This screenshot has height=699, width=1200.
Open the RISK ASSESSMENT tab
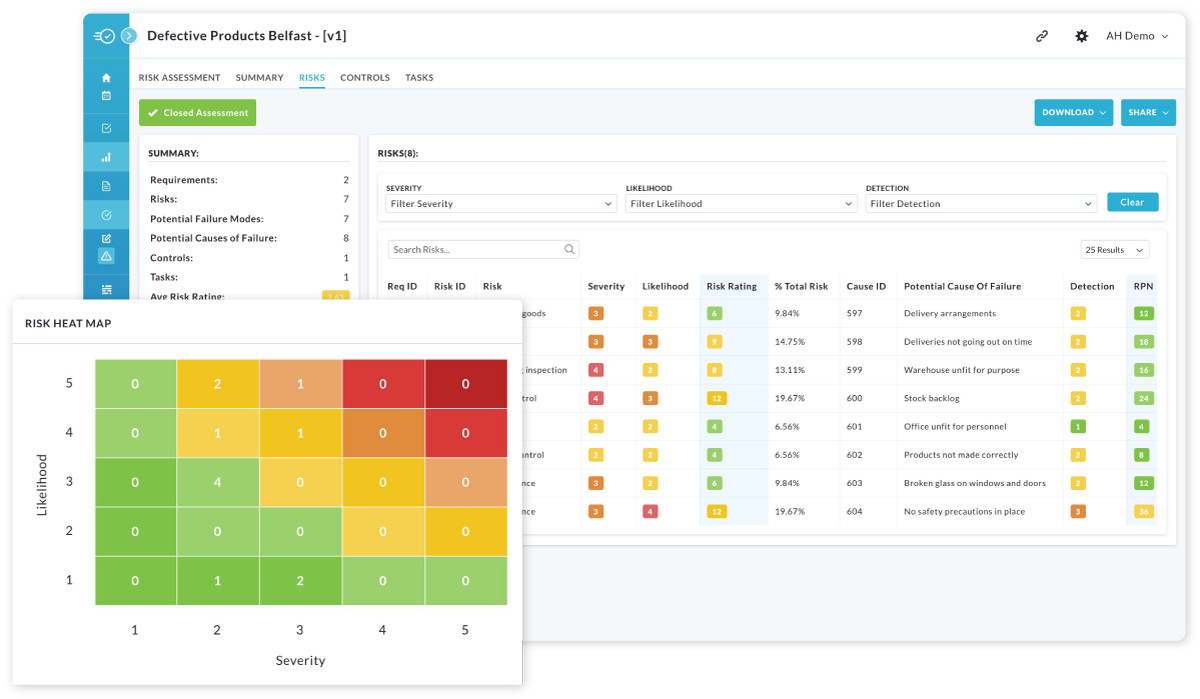click(180, 77)
